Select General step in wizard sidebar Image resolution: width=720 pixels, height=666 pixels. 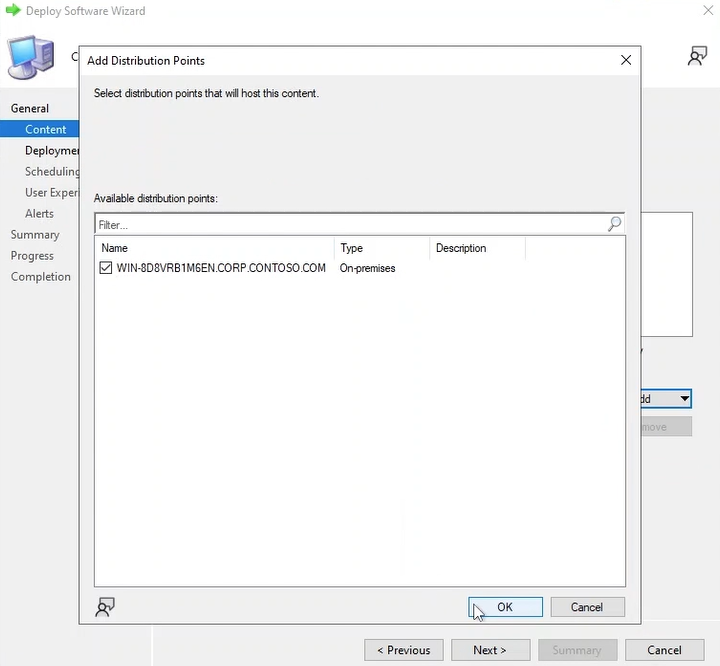coord(30,108)
